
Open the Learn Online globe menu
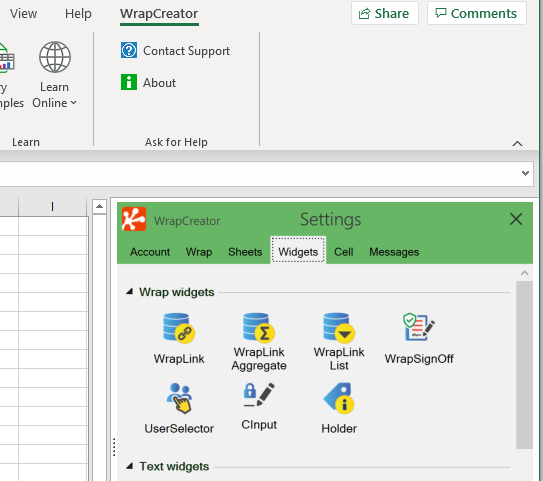(x=54, y=75)
